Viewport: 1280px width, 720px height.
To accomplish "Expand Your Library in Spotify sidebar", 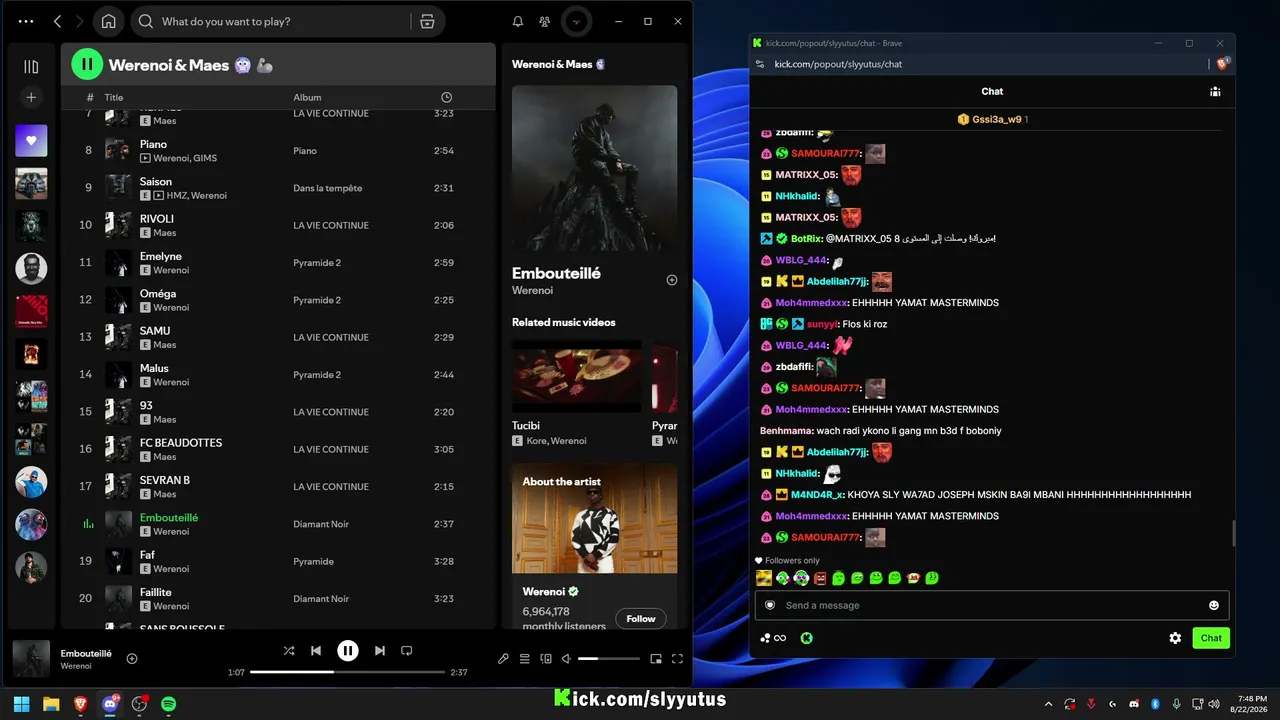I will (31, 67).
